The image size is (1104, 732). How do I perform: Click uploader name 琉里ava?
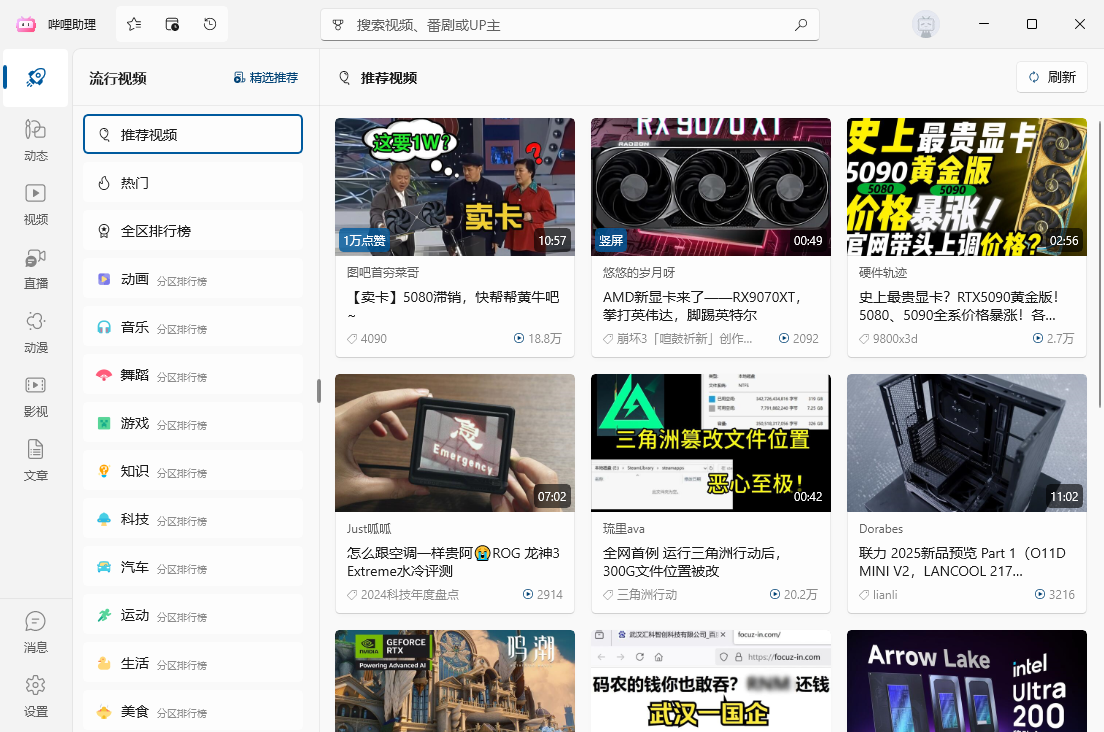(624, 529)
